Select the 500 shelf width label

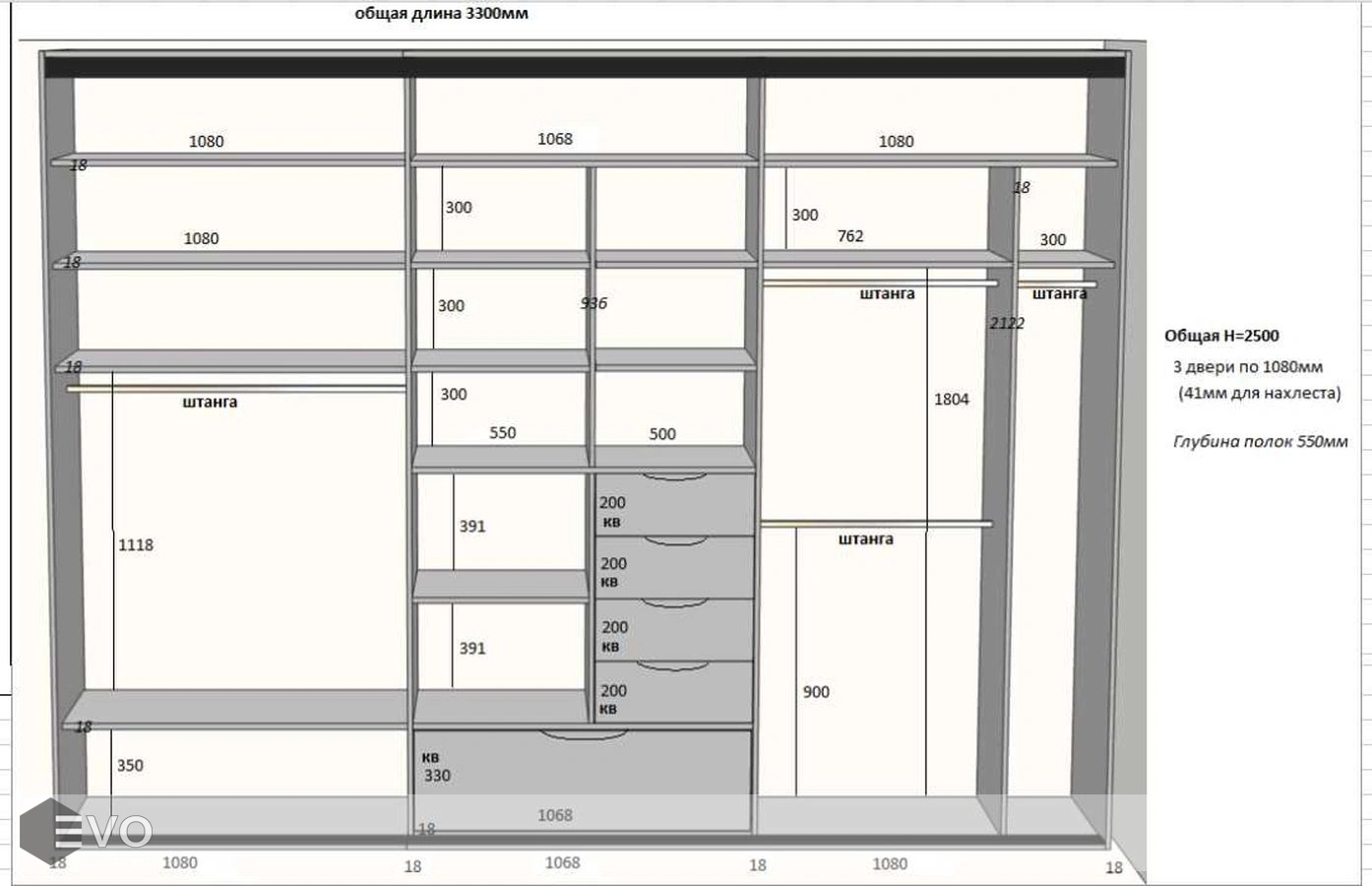click(662, 434)
